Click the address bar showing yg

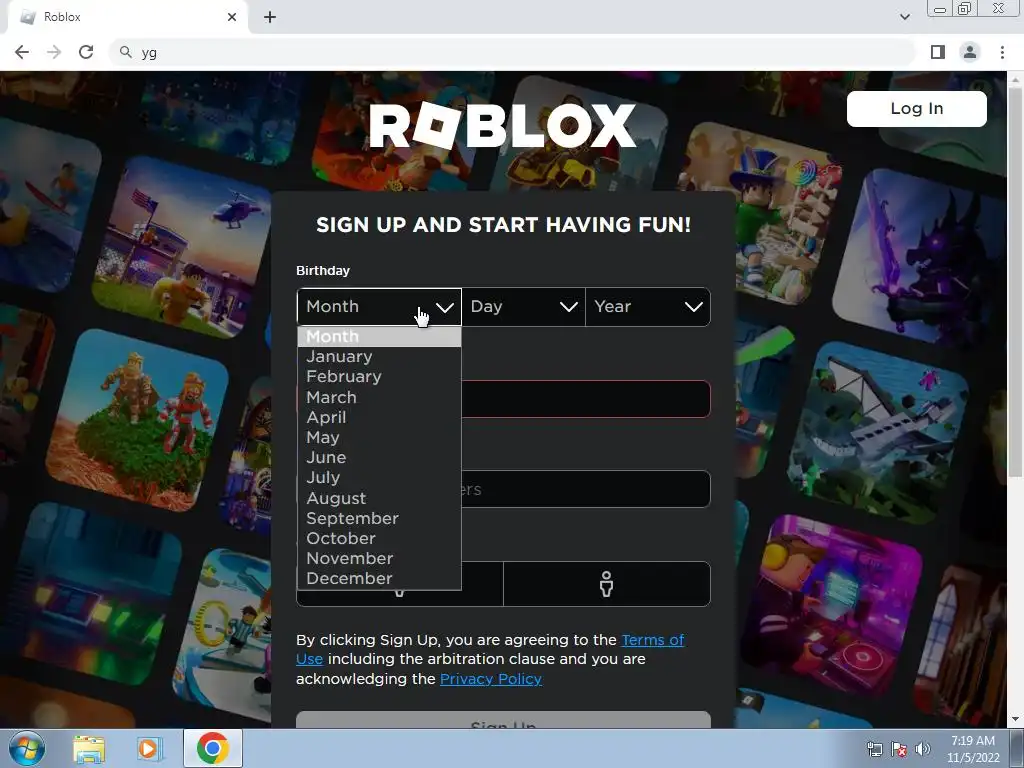pos(513,52)
